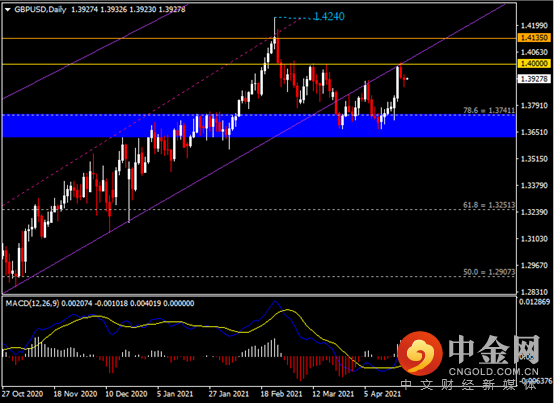The height and width of the screenshot is (403, 554).
Task: Click the orange 1.41350 price tag
Action: [x=534, y=37]
